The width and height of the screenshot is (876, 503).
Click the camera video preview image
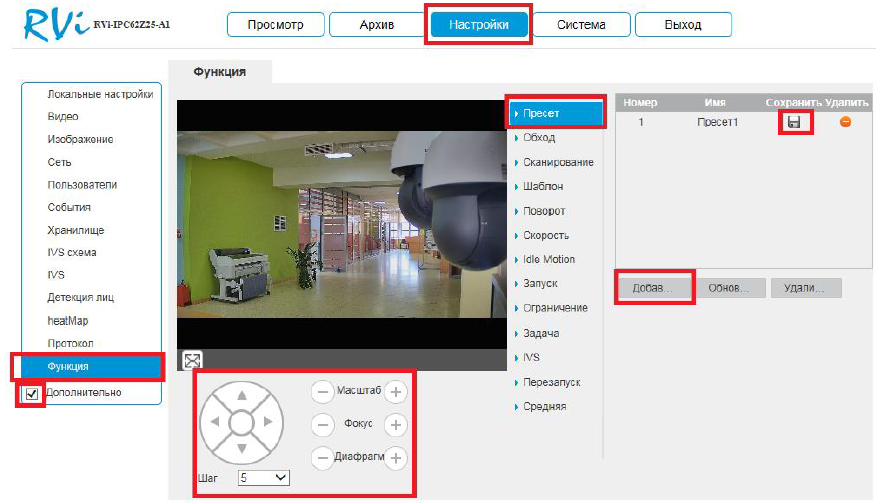[340, 222]
